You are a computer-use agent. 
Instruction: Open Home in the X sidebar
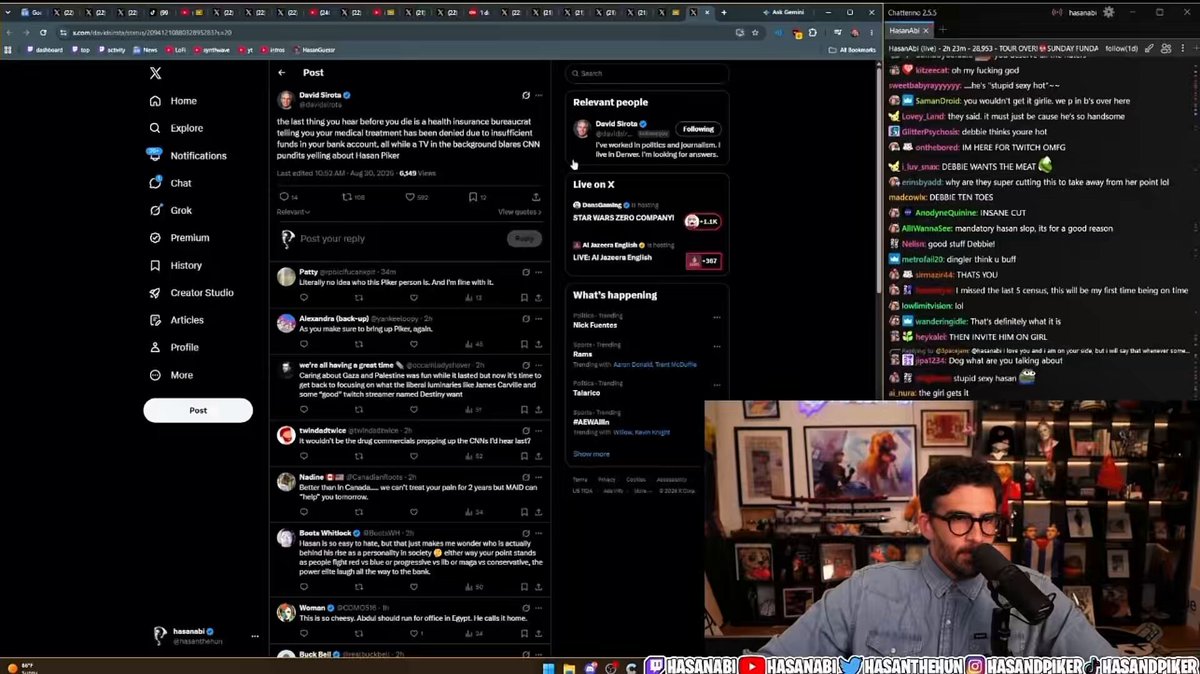[x=173, y=101]
